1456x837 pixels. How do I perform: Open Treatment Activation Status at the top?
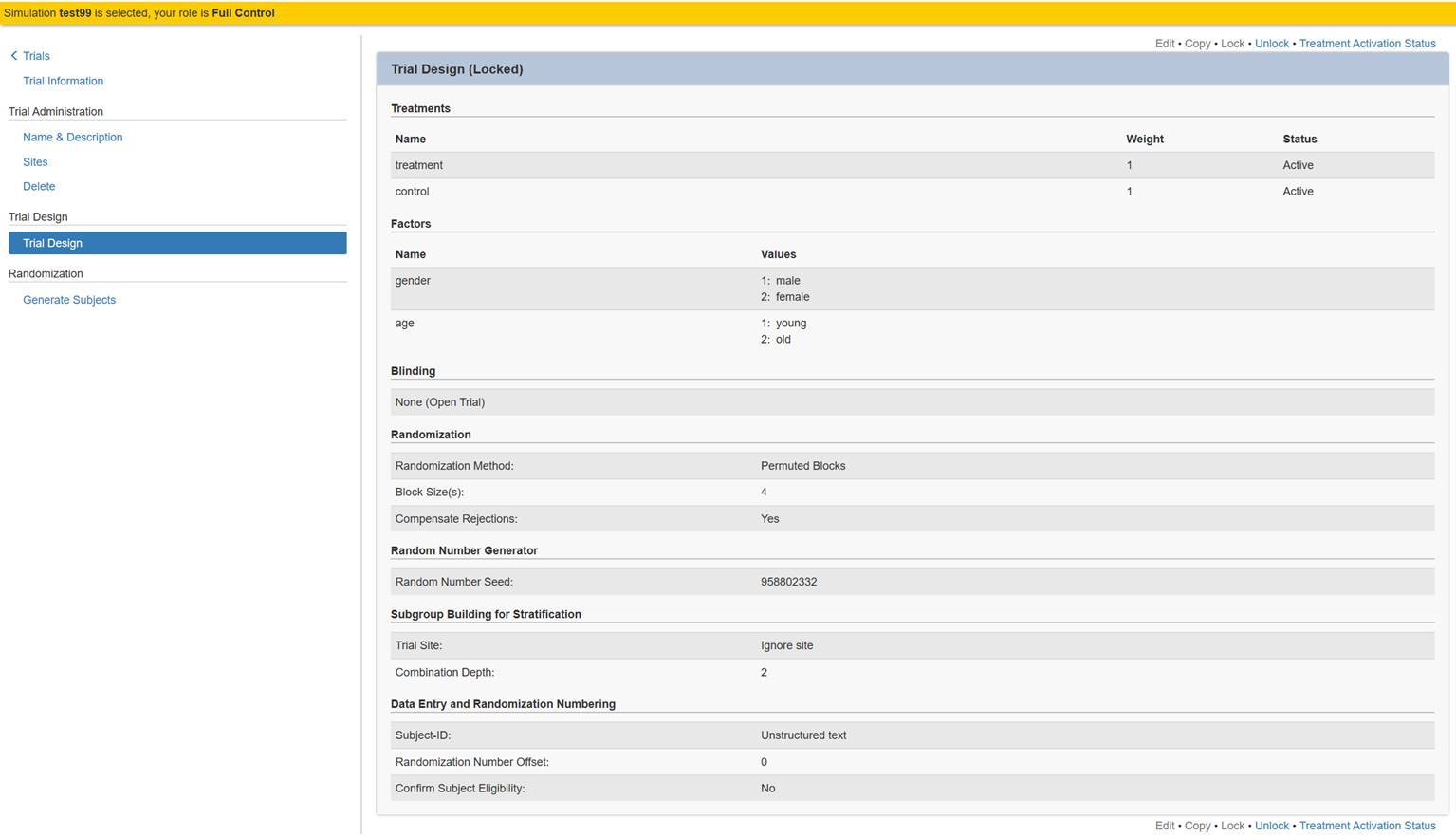1367,43
